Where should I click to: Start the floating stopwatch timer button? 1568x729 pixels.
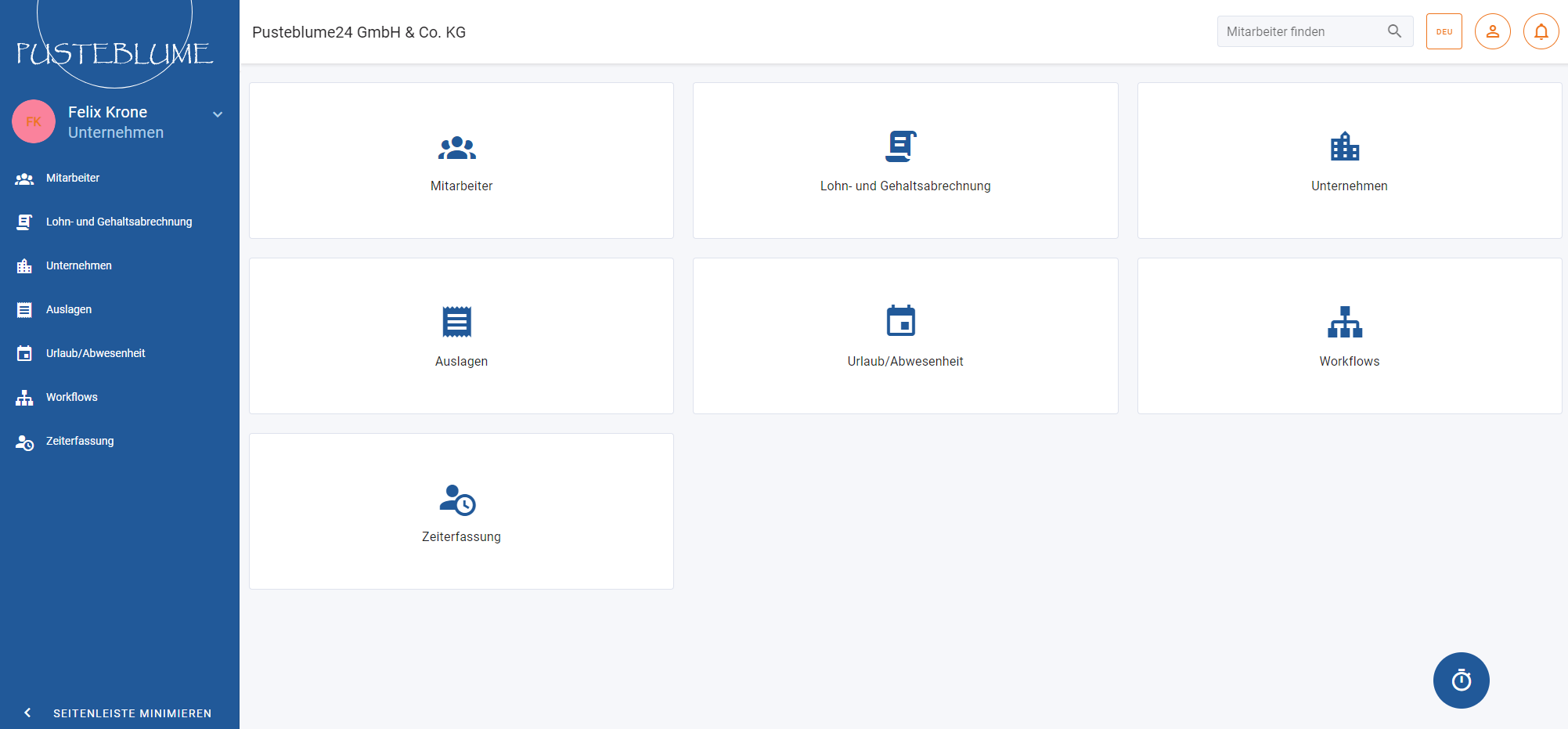point(1462,680)
